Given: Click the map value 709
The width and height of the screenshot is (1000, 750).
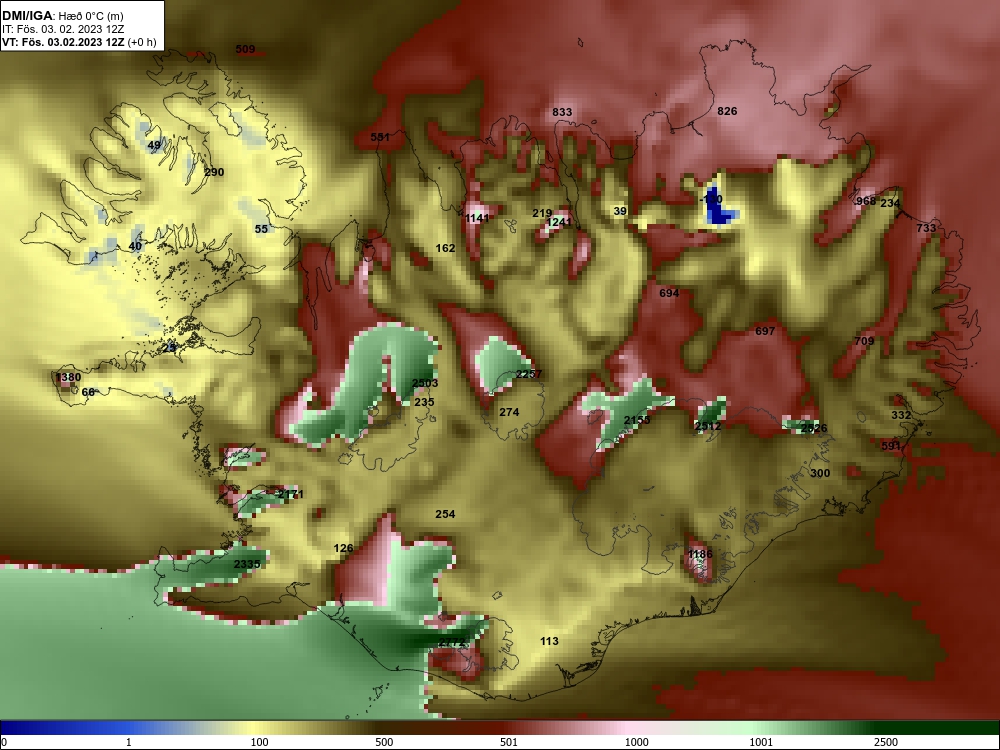Looking at the screenshot, I should pyautogui.click(x=864, y=341).
